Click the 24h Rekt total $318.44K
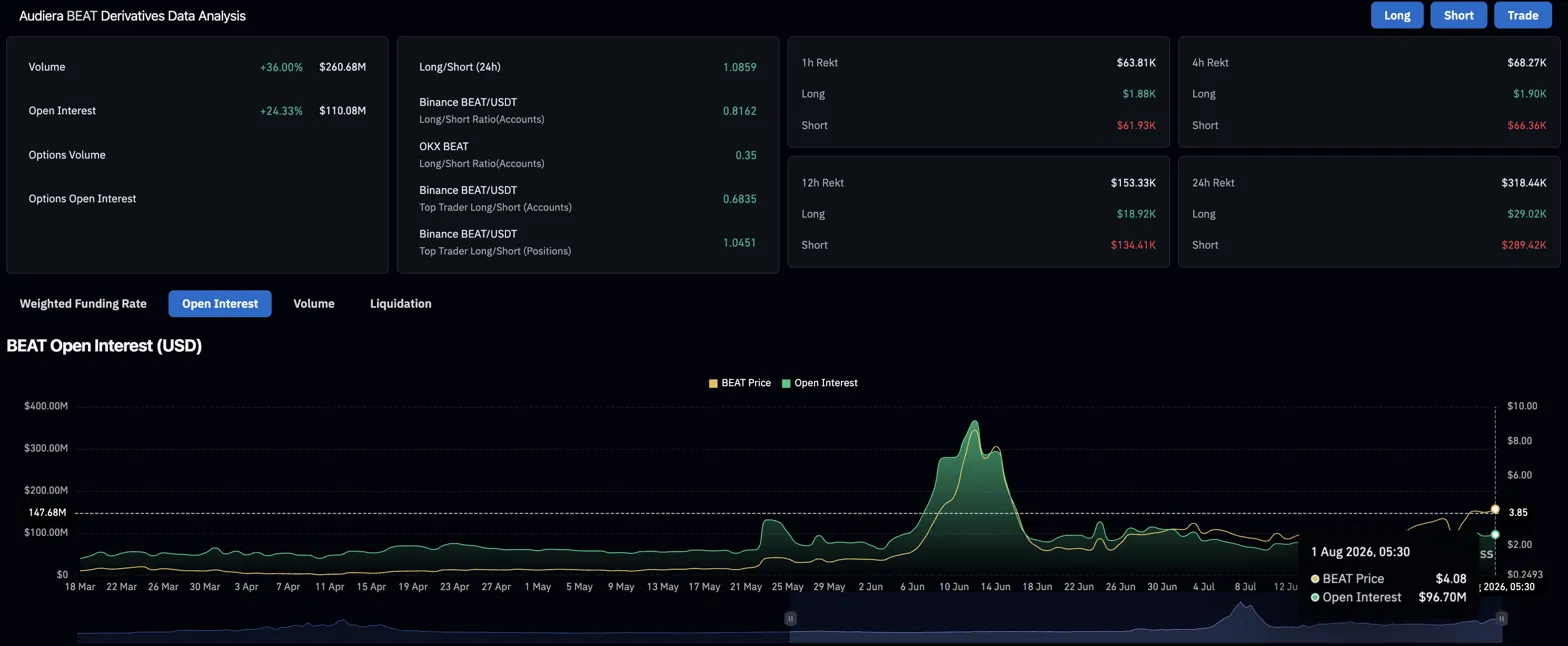Viewport: 1568px width, 646px height. click(x=1524, y=183)
